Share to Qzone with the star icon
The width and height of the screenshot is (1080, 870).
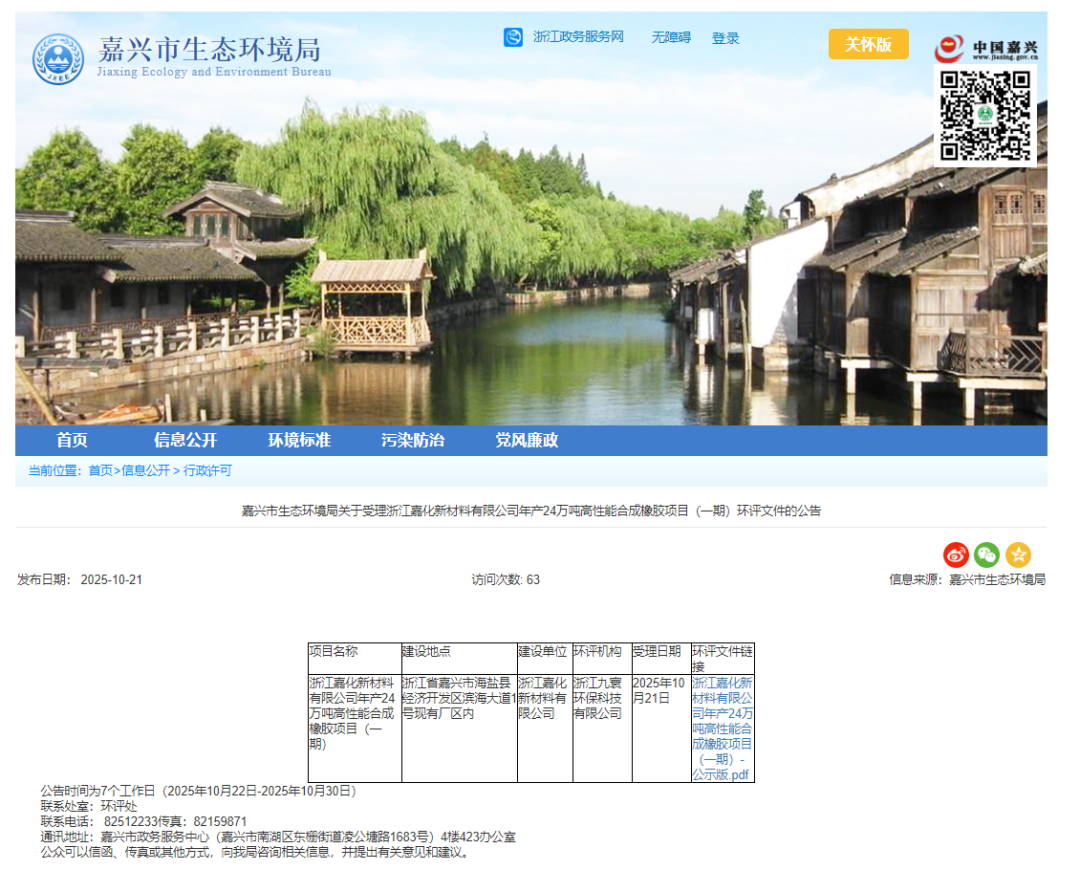1018,555
